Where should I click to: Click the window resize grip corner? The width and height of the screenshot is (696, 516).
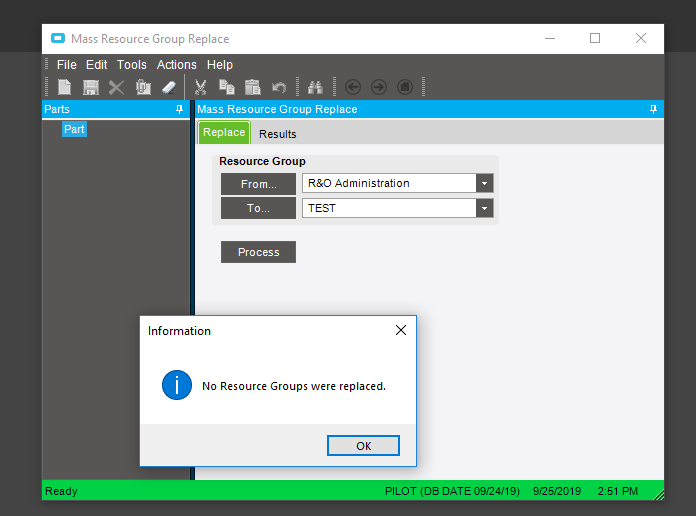pyautogui.click(x=659, y=495)
